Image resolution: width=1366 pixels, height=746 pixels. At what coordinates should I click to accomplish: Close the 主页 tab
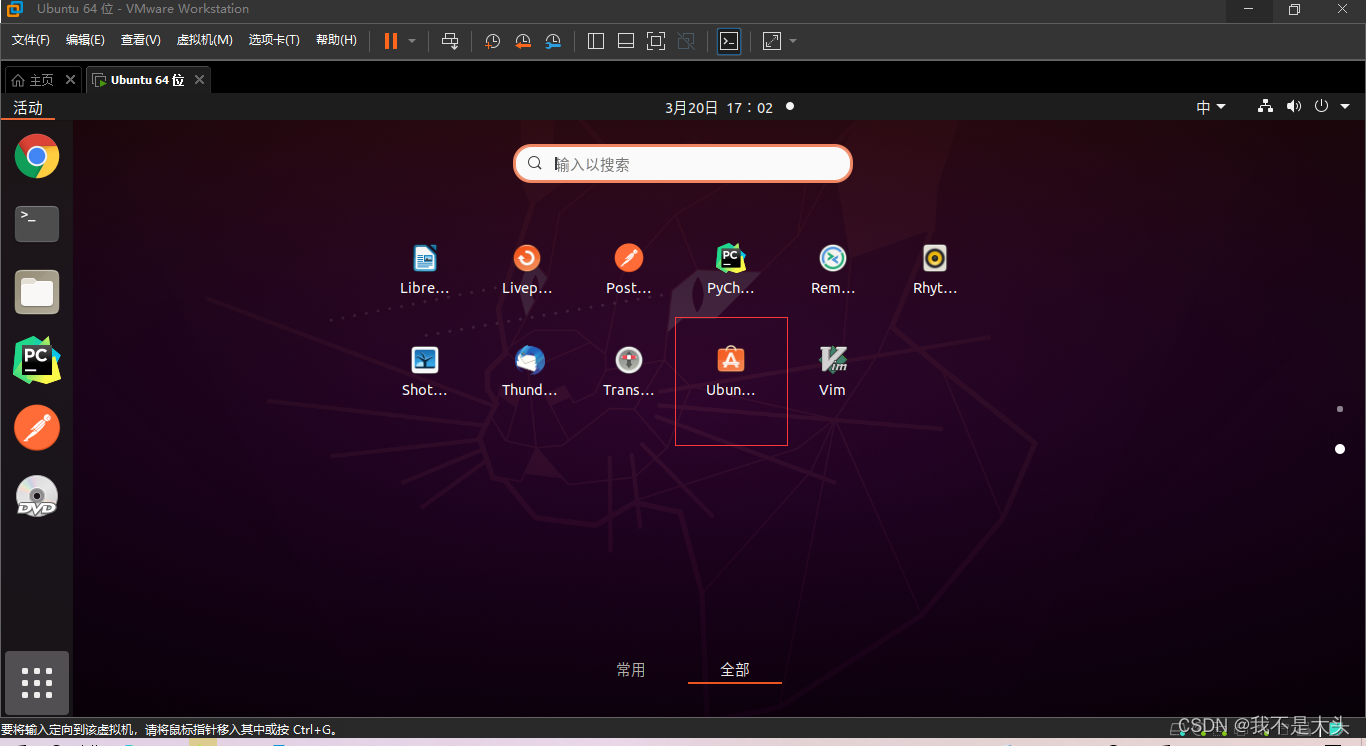[70, 80]
